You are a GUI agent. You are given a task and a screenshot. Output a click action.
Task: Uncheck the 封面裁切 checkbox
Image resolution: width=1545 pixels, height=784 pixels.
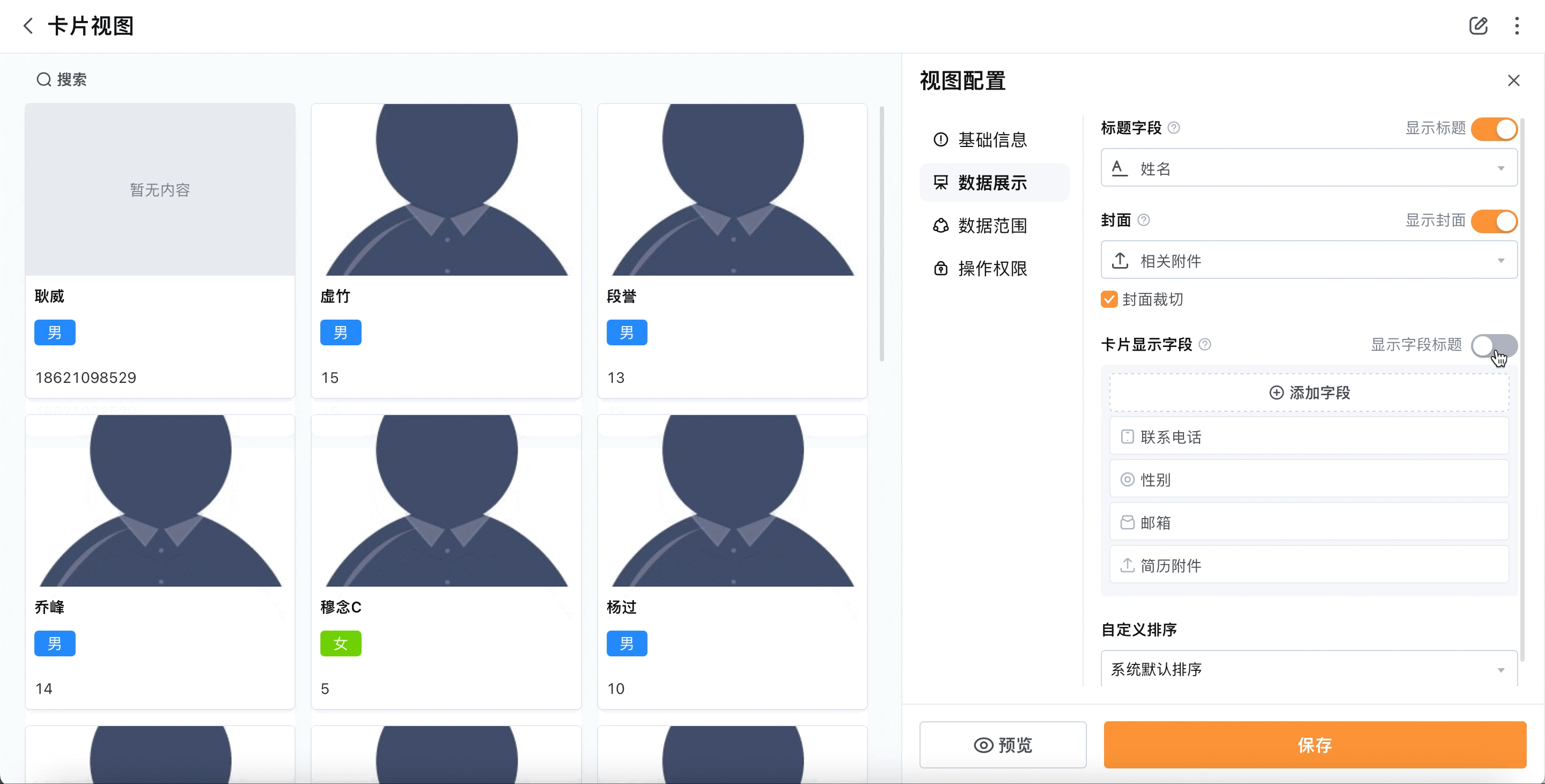tap(1109, 299)
